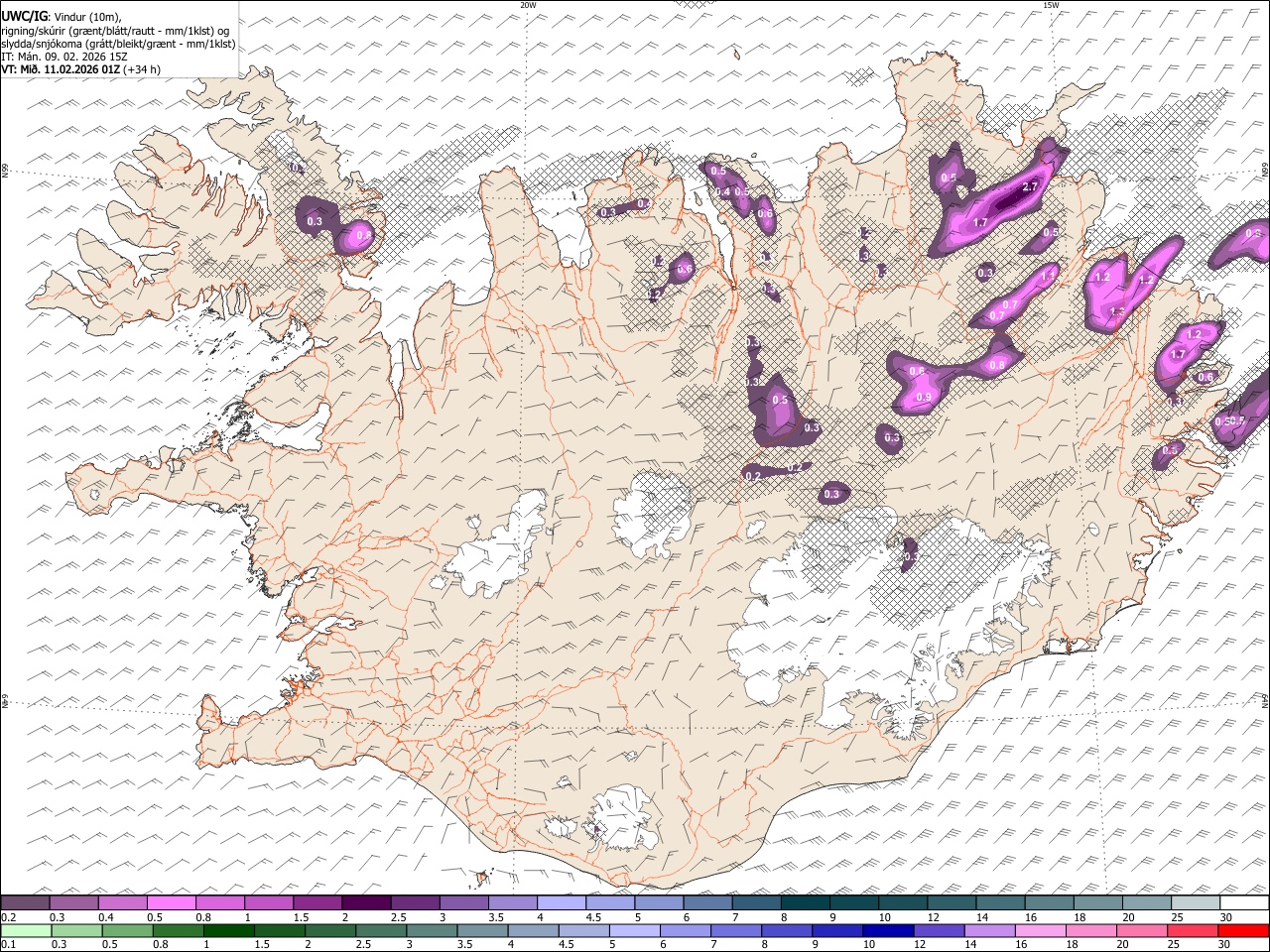Pick the lavender 14–16 rain scale swatch
Viewport: 1270px width, 952px height.
pyautogui.click(x=990, y=931)
